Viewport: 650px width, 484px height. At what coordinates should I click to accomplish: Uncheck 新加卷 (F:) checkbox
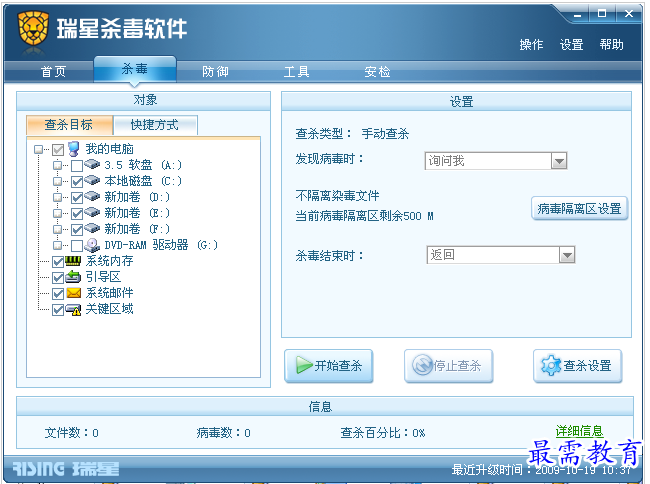pyautogui.click(x=77, y=230)
